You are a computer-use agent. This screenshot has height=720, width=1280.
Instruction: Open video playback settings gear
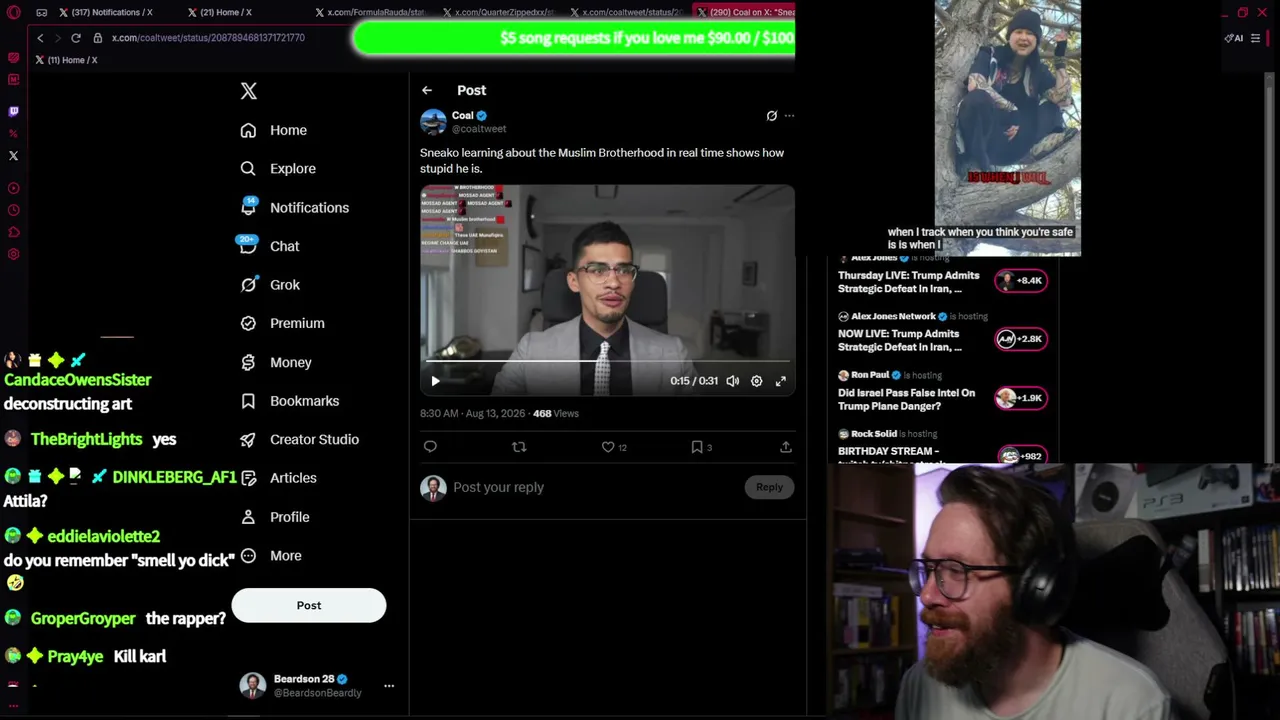click(757, 381)
